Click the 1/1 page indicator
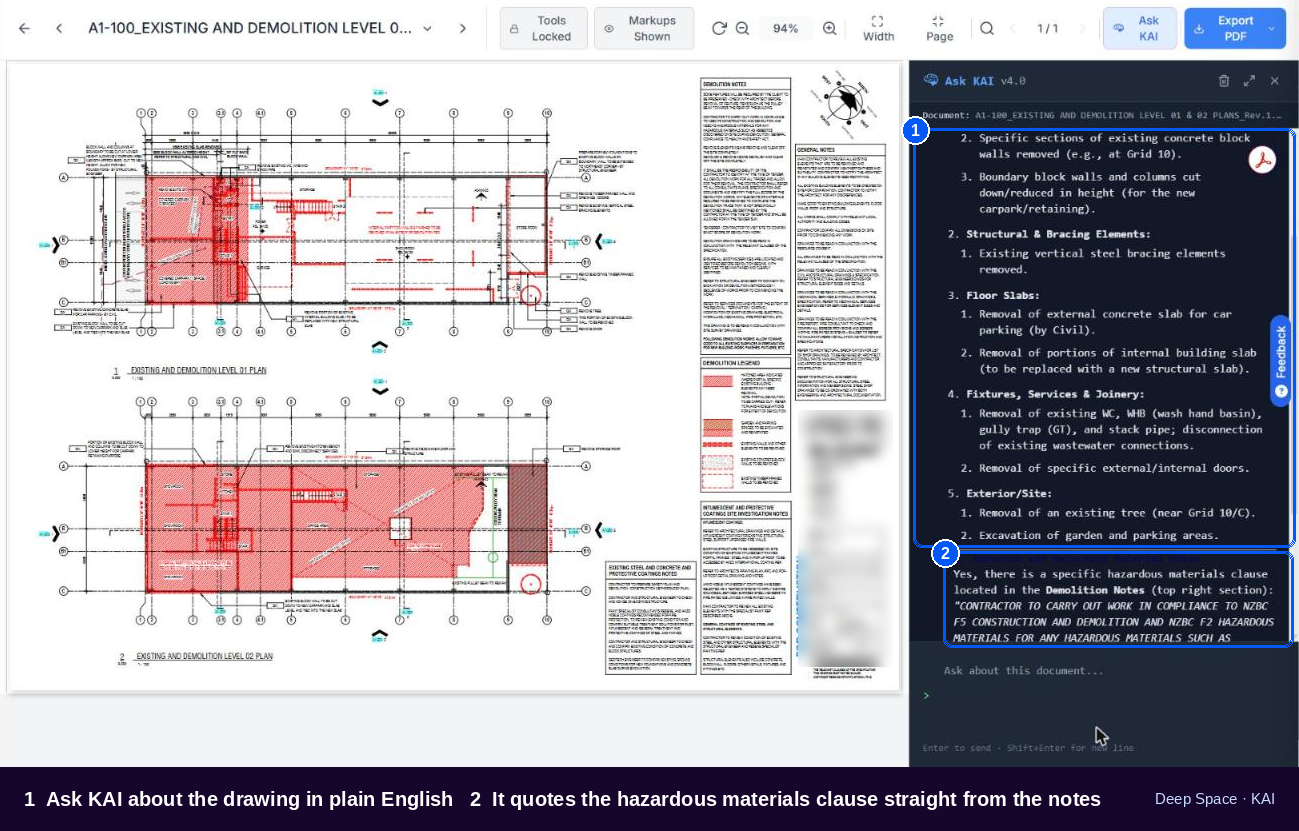Viewport: 1299px width, 831px height. tap(1047, 28)
